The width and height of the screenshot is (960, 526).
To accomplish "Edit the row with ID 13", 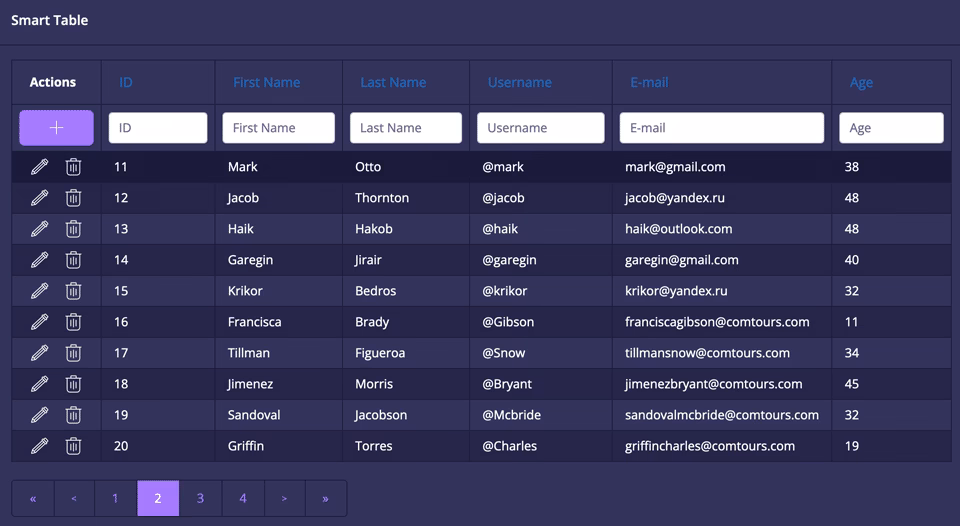I will click(x=39, y=229).
